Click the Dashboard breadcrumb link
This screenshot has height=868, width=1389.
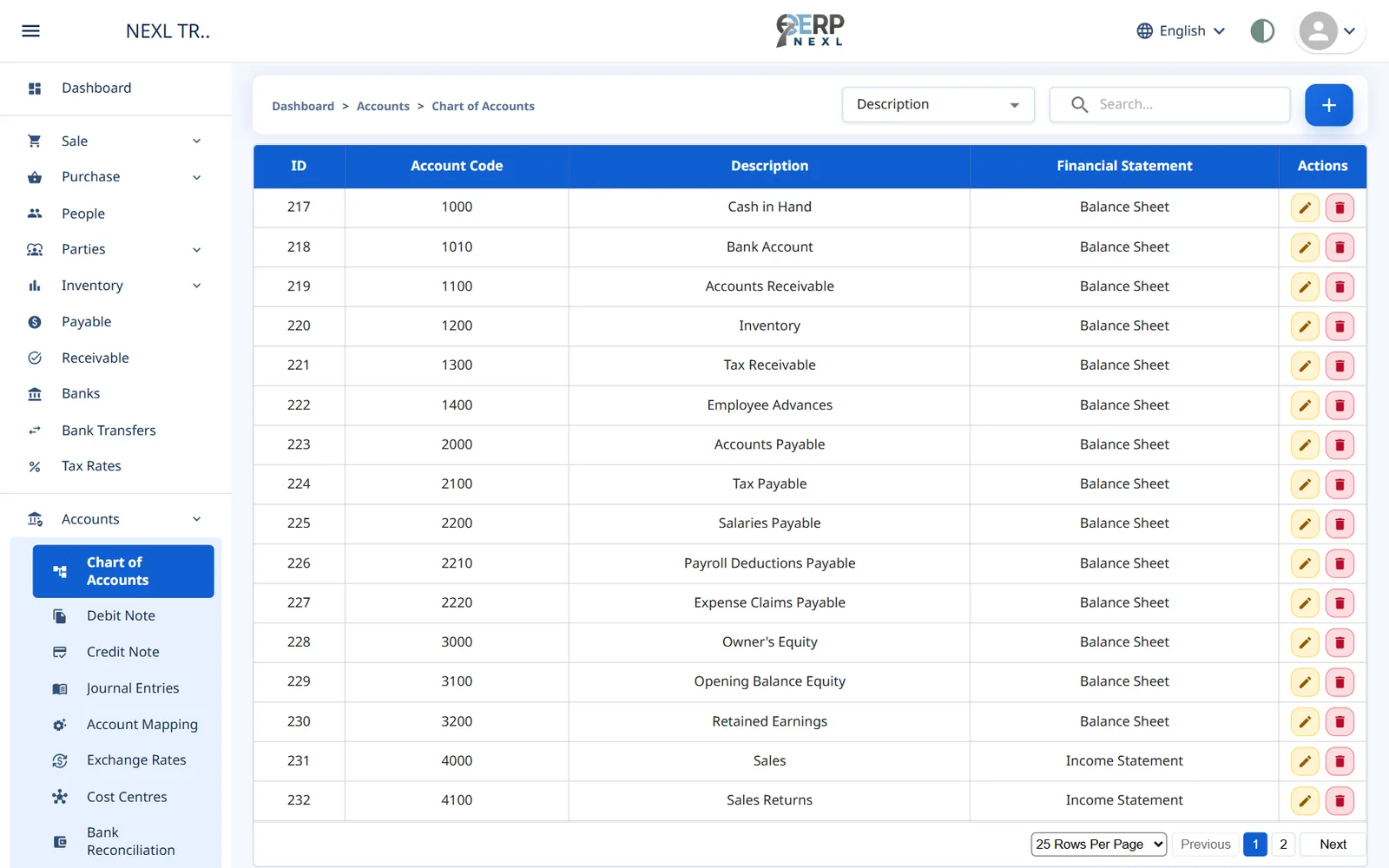(x=303, y=106)
